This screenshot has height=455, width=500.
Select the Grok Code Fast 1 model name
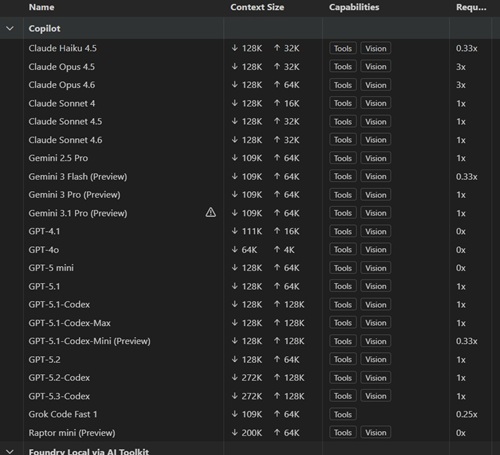tap(63, 414)
